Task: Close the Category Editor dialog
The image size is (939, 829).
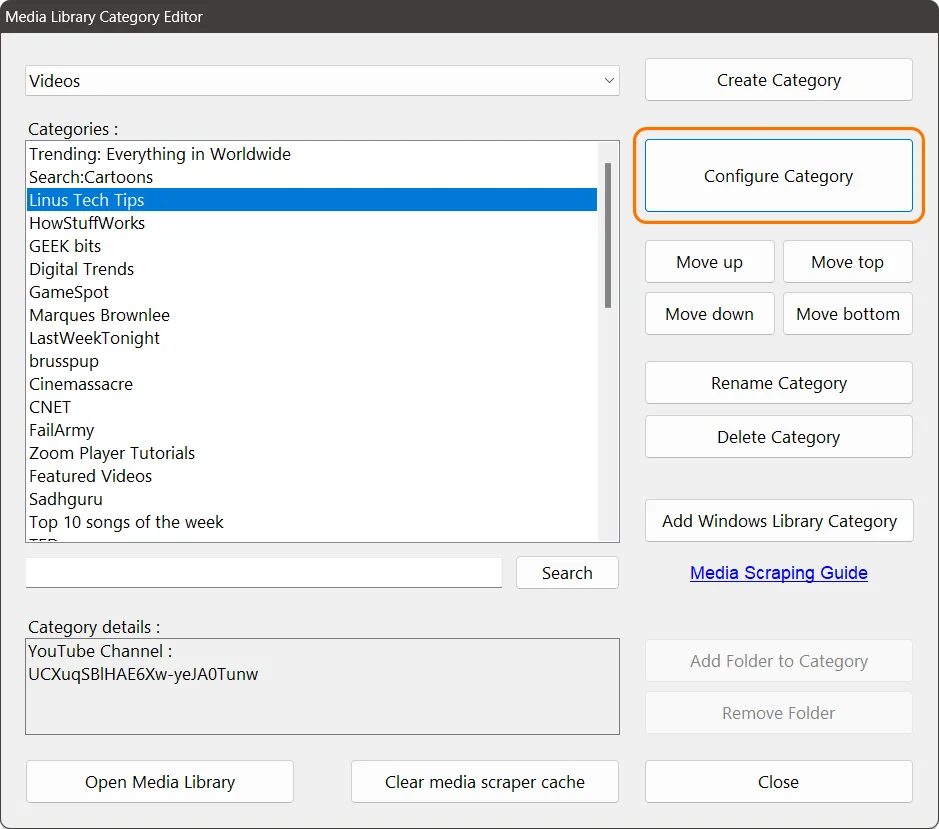Action: tap(779, 782)
